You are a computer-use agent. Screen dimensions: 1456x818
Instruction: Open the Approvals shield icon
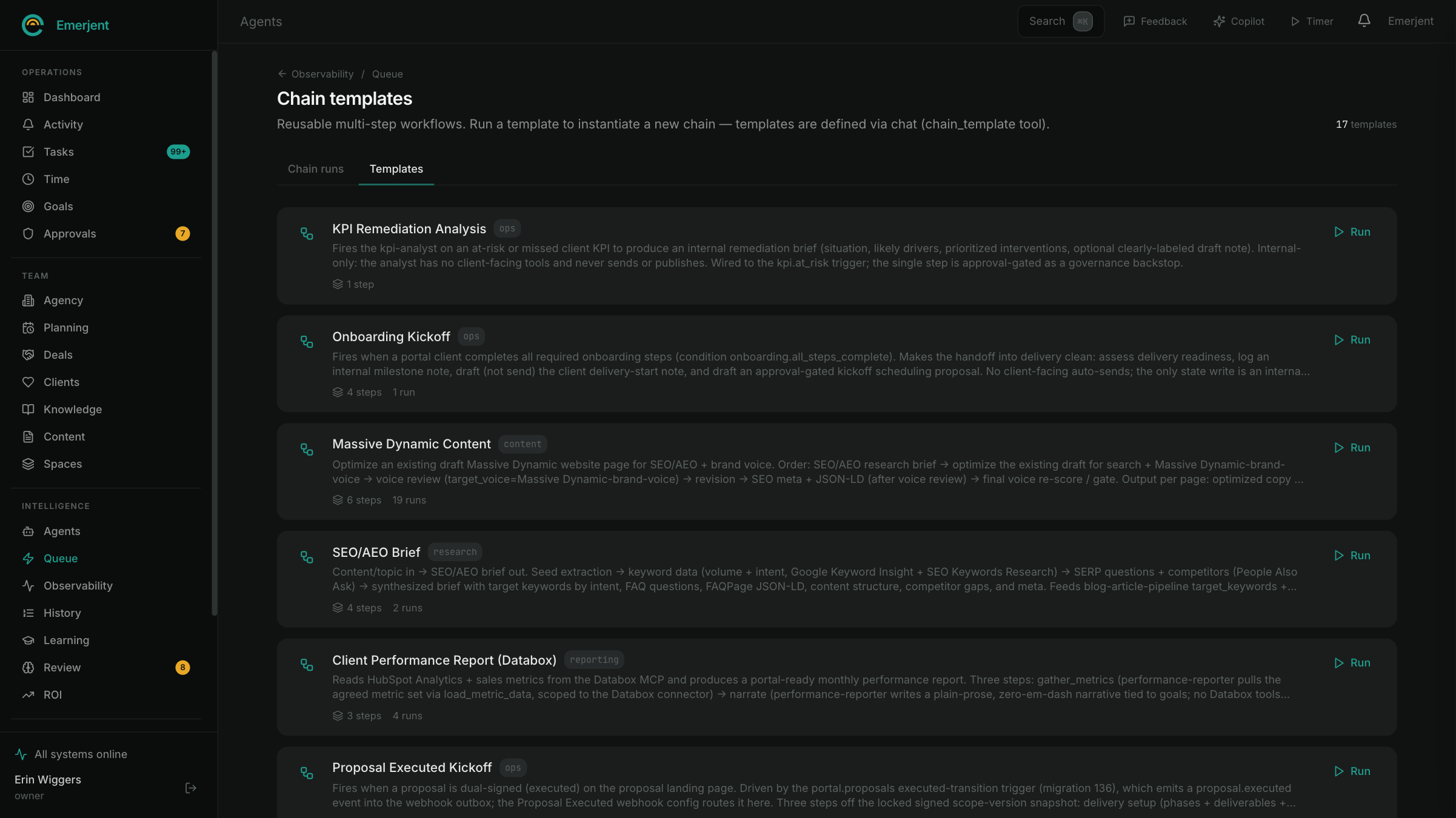point(28,233)
